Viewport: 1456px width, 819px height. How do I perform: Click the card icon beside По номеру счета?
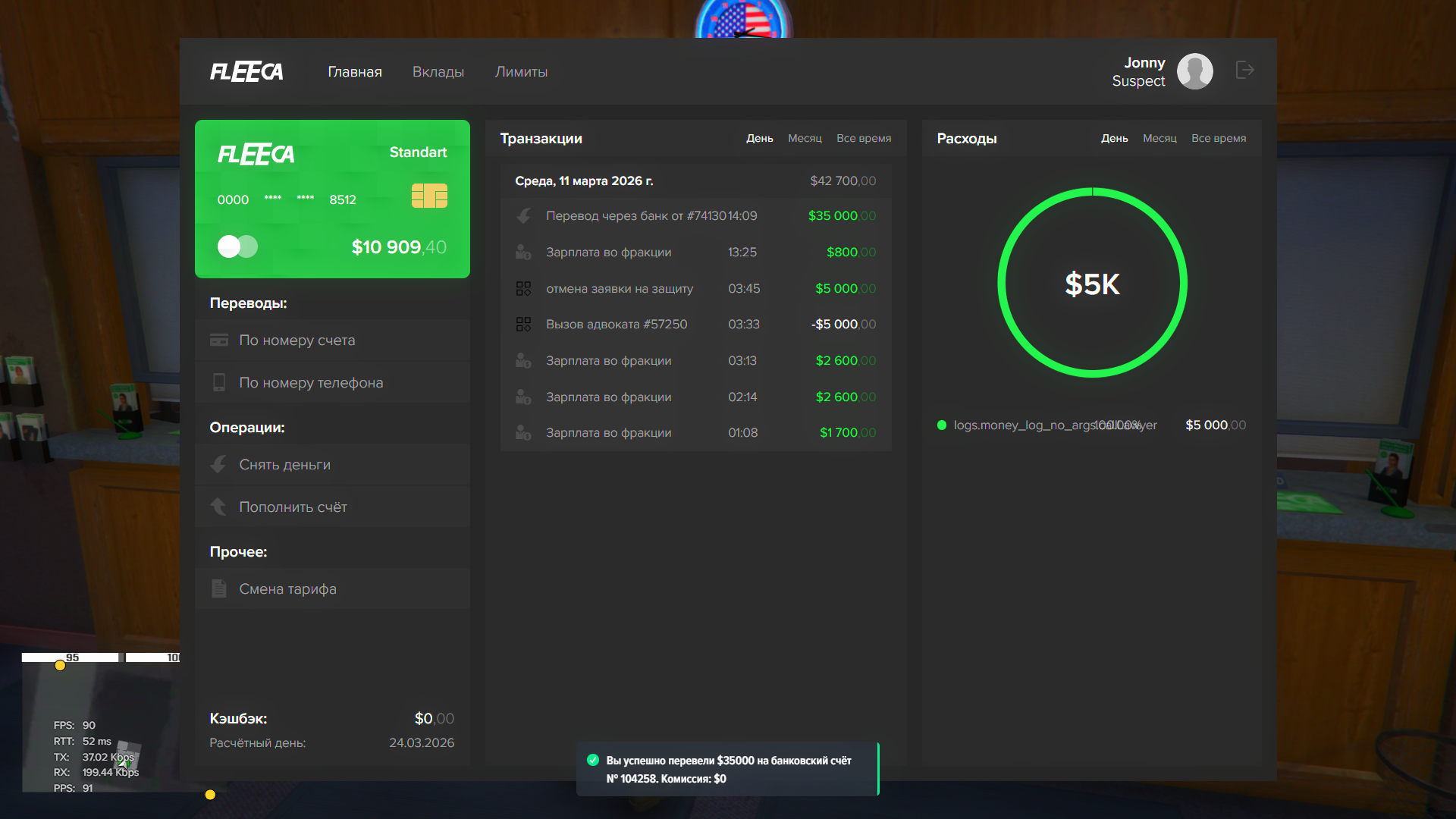pyautogui.click(x=219, y=340)
